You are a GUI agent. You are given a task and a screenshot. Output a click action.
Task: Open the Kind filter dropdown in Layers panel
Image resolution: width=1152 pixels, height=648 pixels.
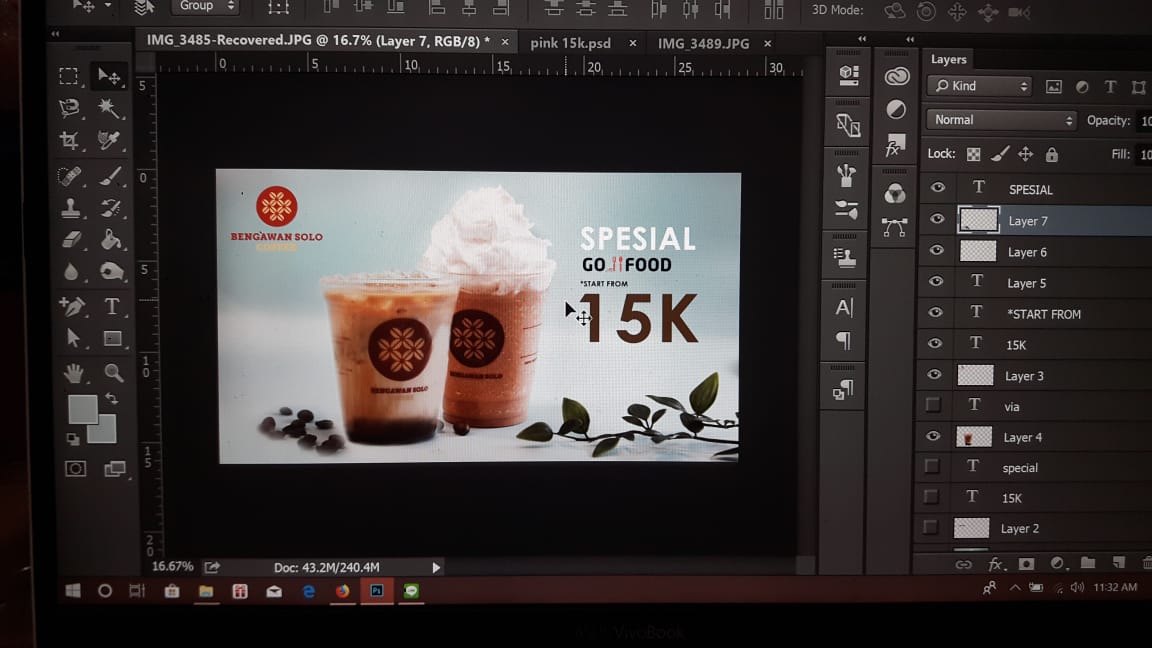click(x=978, y=86)
